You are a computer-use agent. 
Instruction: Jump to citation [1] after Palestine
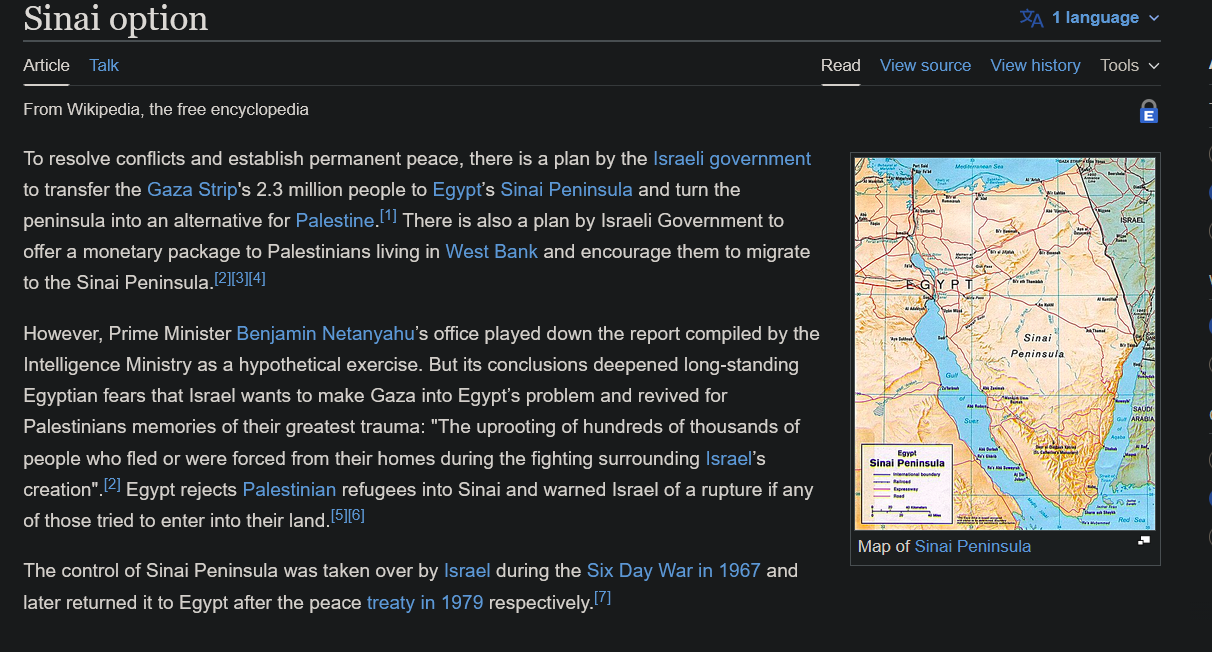(x=388, y=215)
